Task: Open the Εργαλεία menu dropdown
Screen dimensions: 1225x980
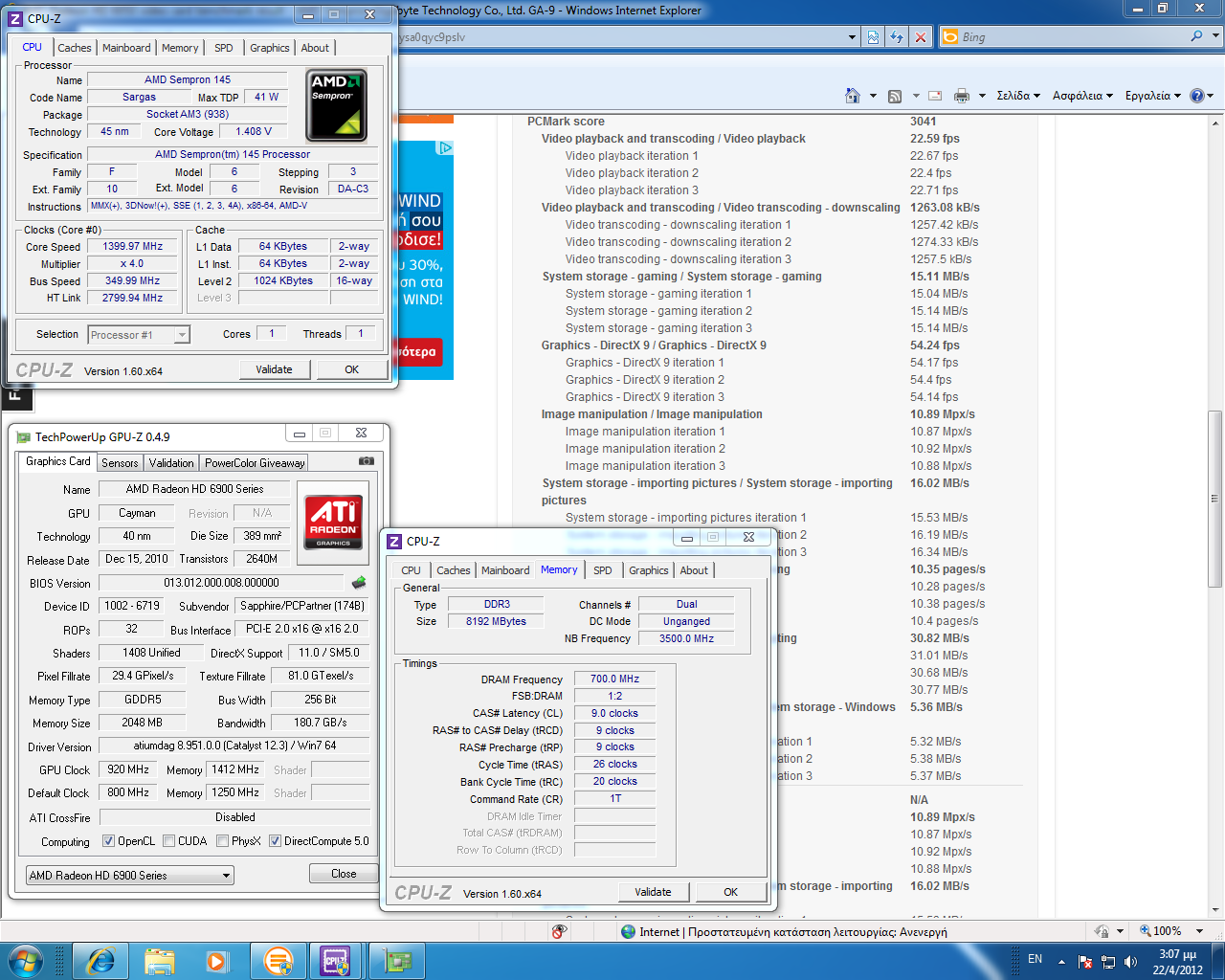Action: 1152,96
